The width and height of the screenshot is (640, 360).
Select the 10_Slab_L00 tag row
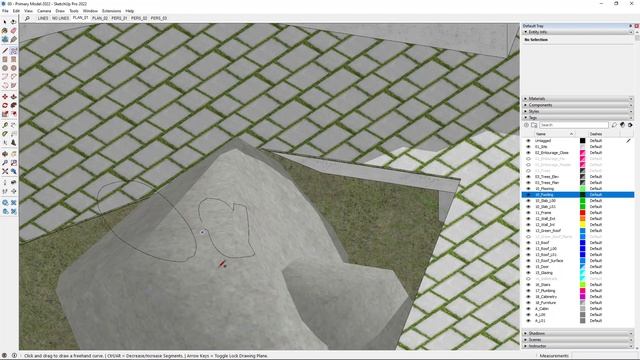point(578,201)
